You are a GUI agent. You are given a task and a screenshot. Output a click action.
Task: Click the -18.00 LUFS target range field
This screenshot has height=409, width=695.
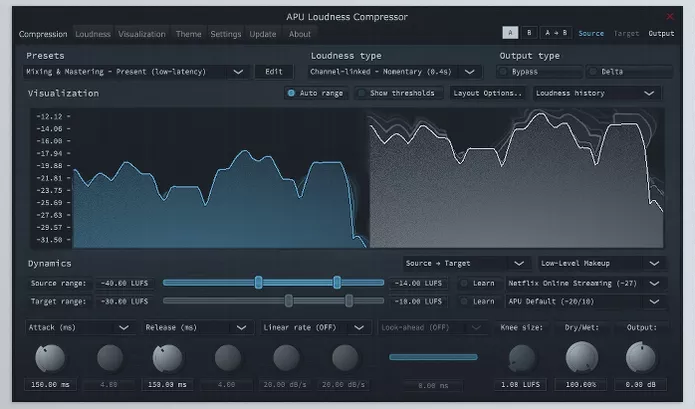click(418, 301)
